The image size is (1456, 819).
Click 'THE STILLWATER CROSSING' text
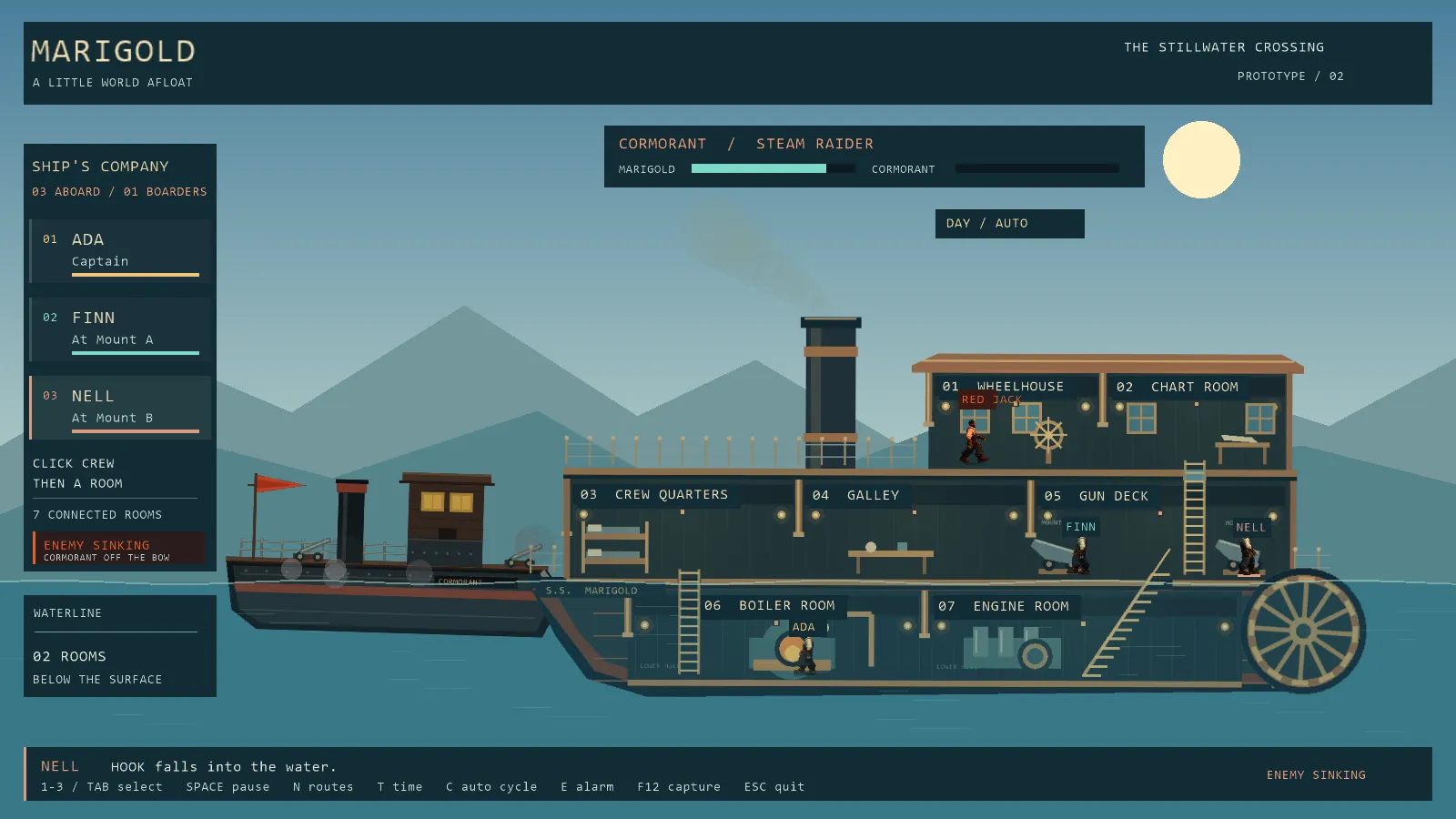click(1224, 47)
